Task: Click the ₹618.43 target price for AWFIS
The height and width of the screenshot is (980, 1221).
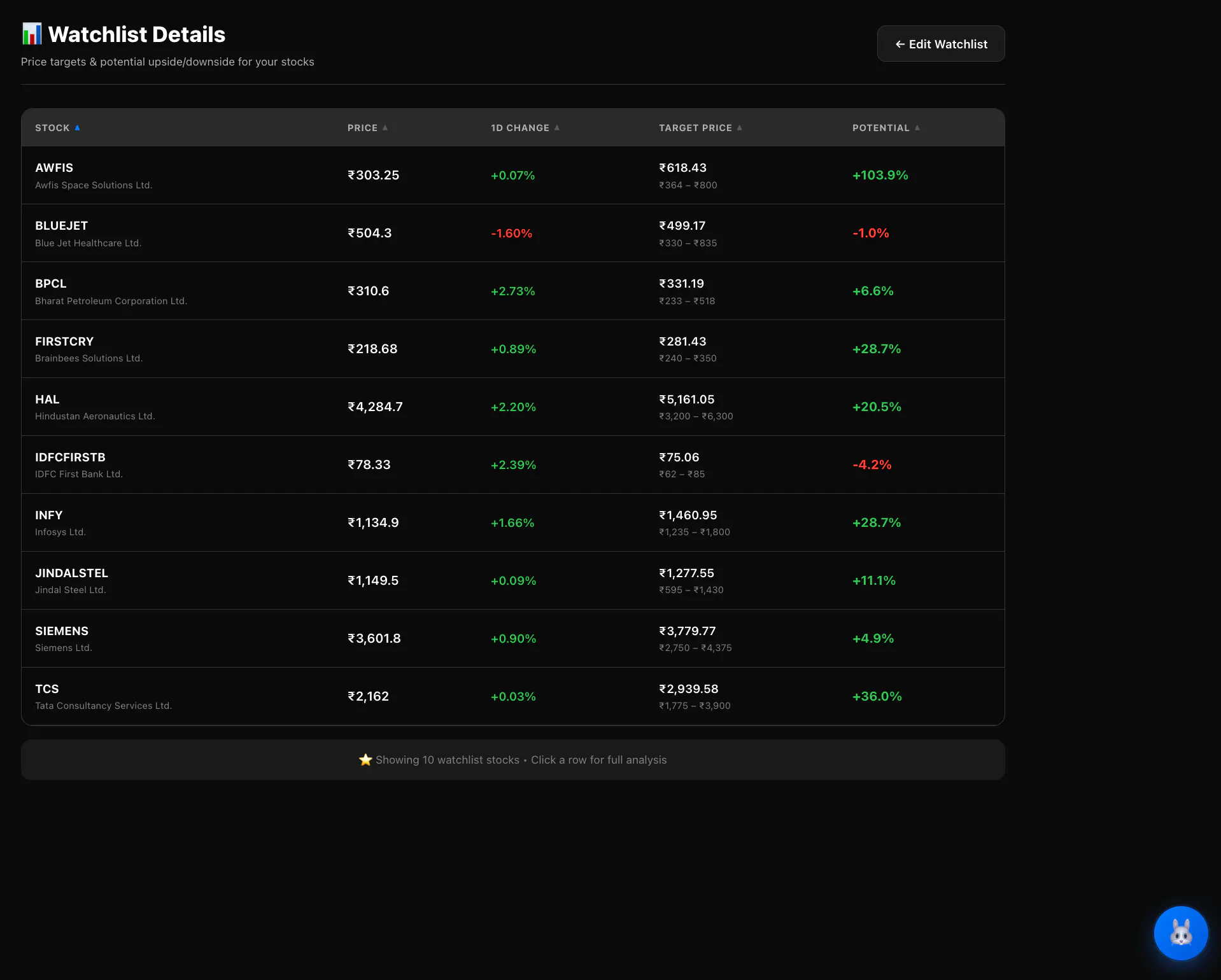Action: point(683,167)
